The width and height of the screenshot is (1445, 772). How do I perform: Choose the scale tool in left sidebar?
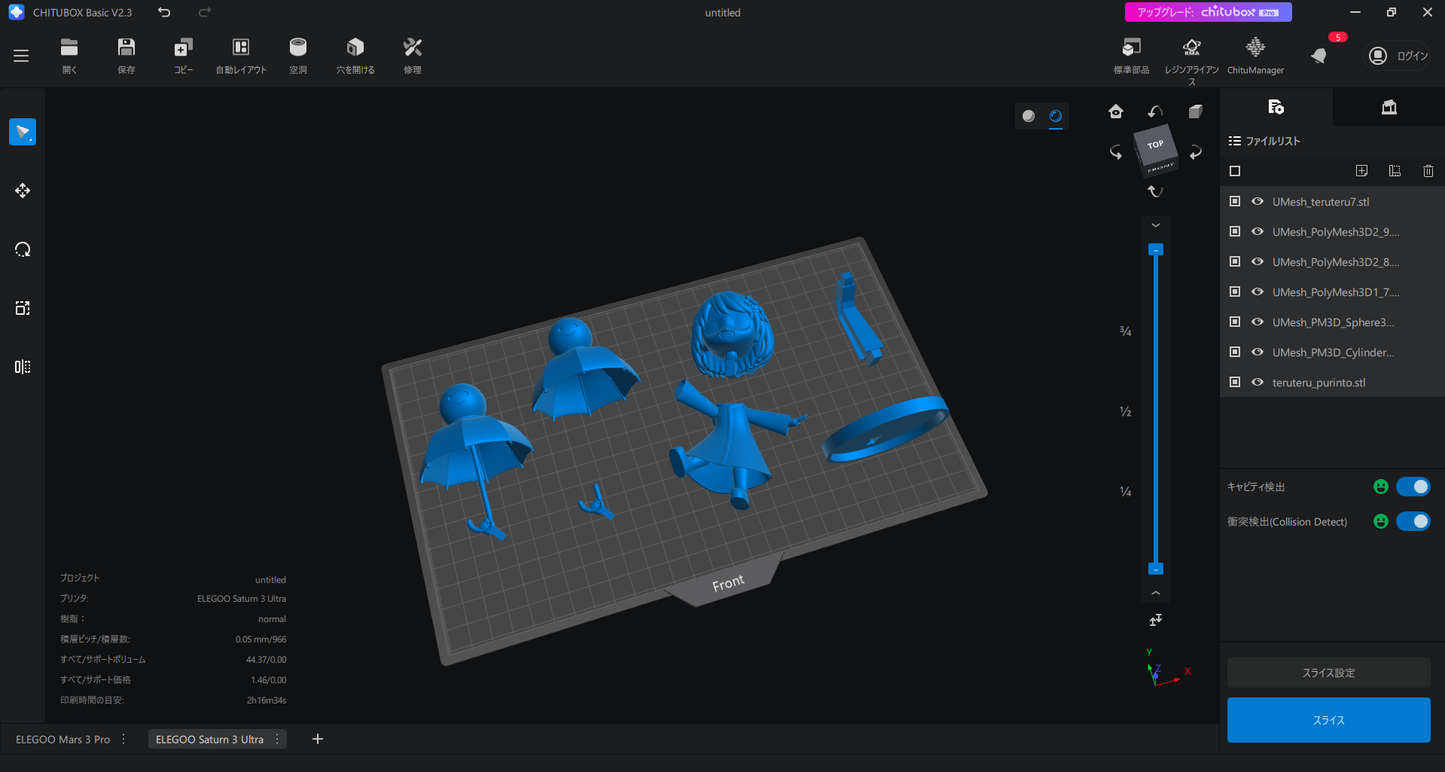[22, 308]
